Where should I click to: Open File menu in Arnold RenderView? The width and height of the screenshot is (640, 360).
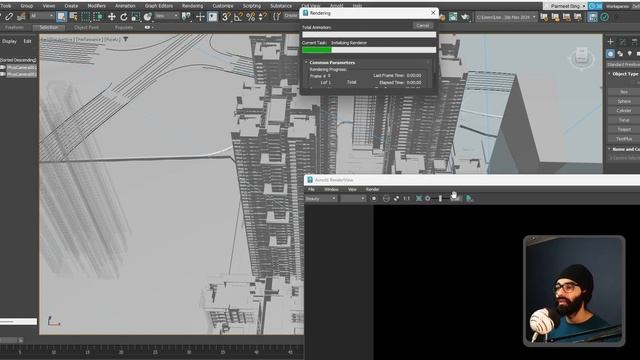coord(311,189)
